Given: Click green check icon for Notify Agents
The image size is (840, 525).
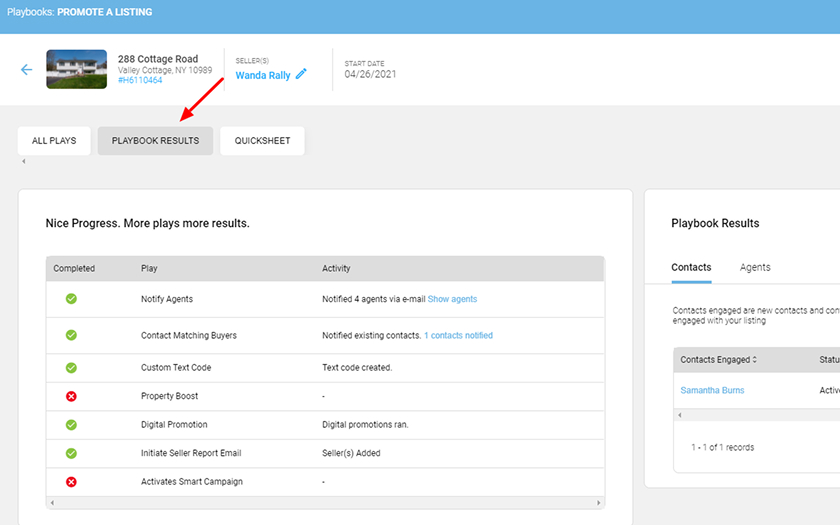Looking at the screenshot, I should pos(71,299).
